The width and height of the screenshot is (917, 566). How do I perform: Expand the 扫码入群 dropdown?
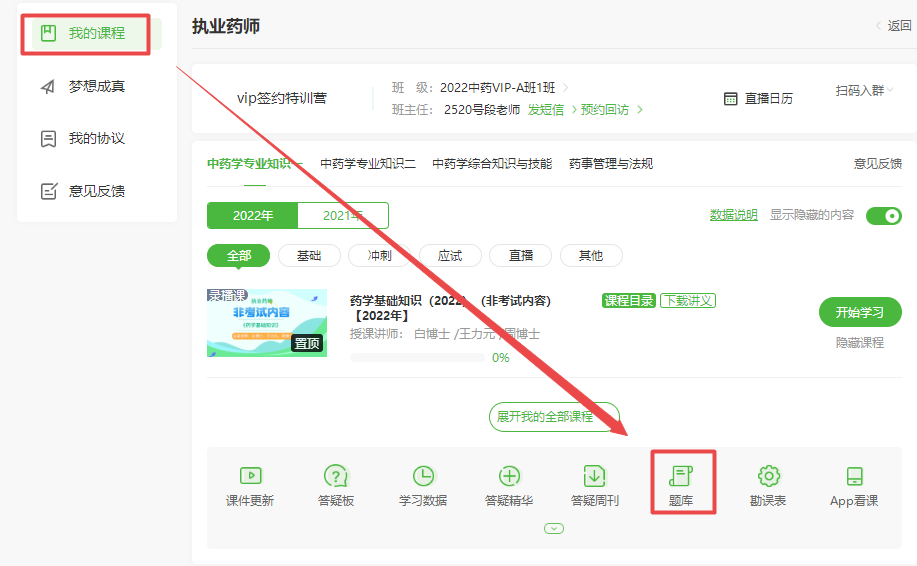[865, 91]
